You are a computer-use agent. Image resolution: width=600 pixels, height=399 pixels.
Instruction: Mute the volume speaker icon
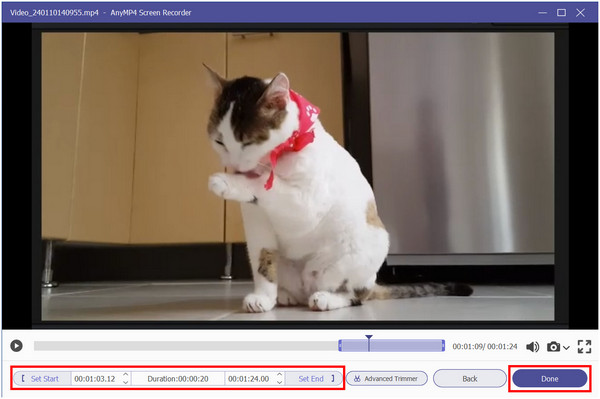[x=532, y=347]
